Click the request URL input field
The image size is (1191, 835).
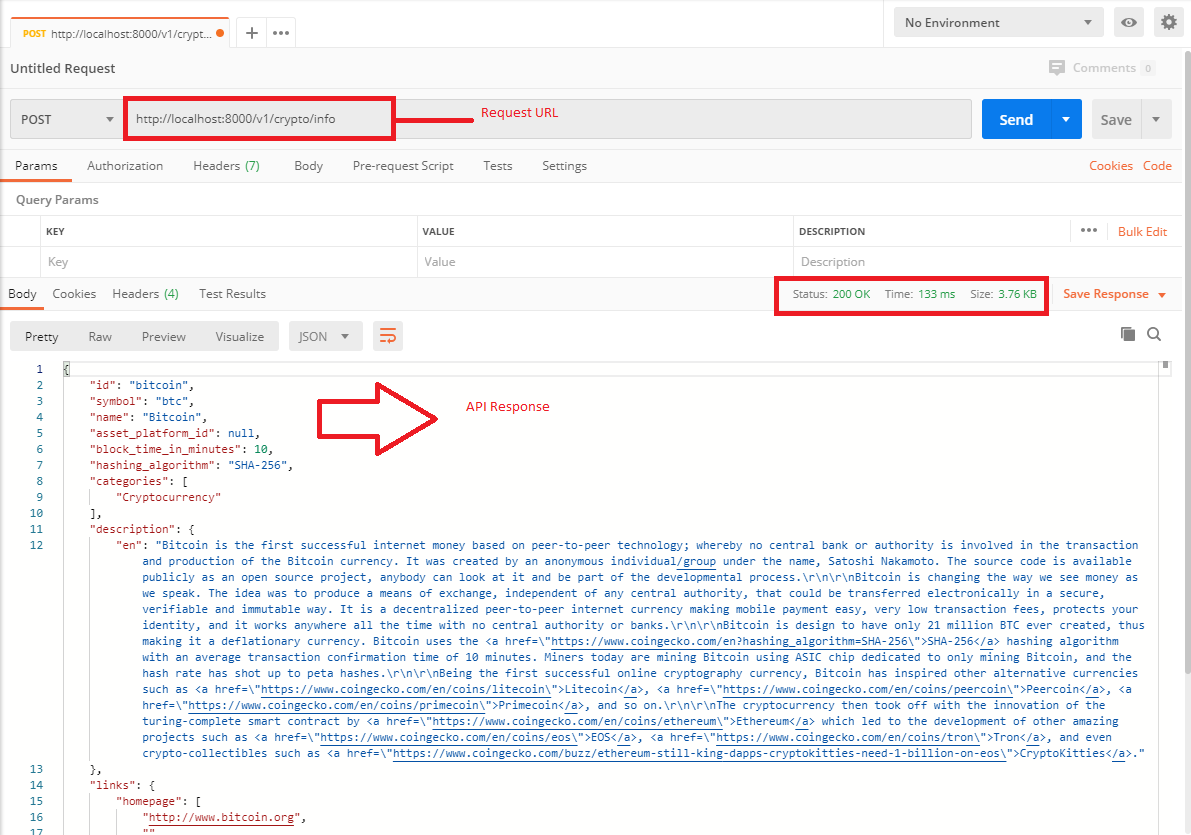(548, 119)
